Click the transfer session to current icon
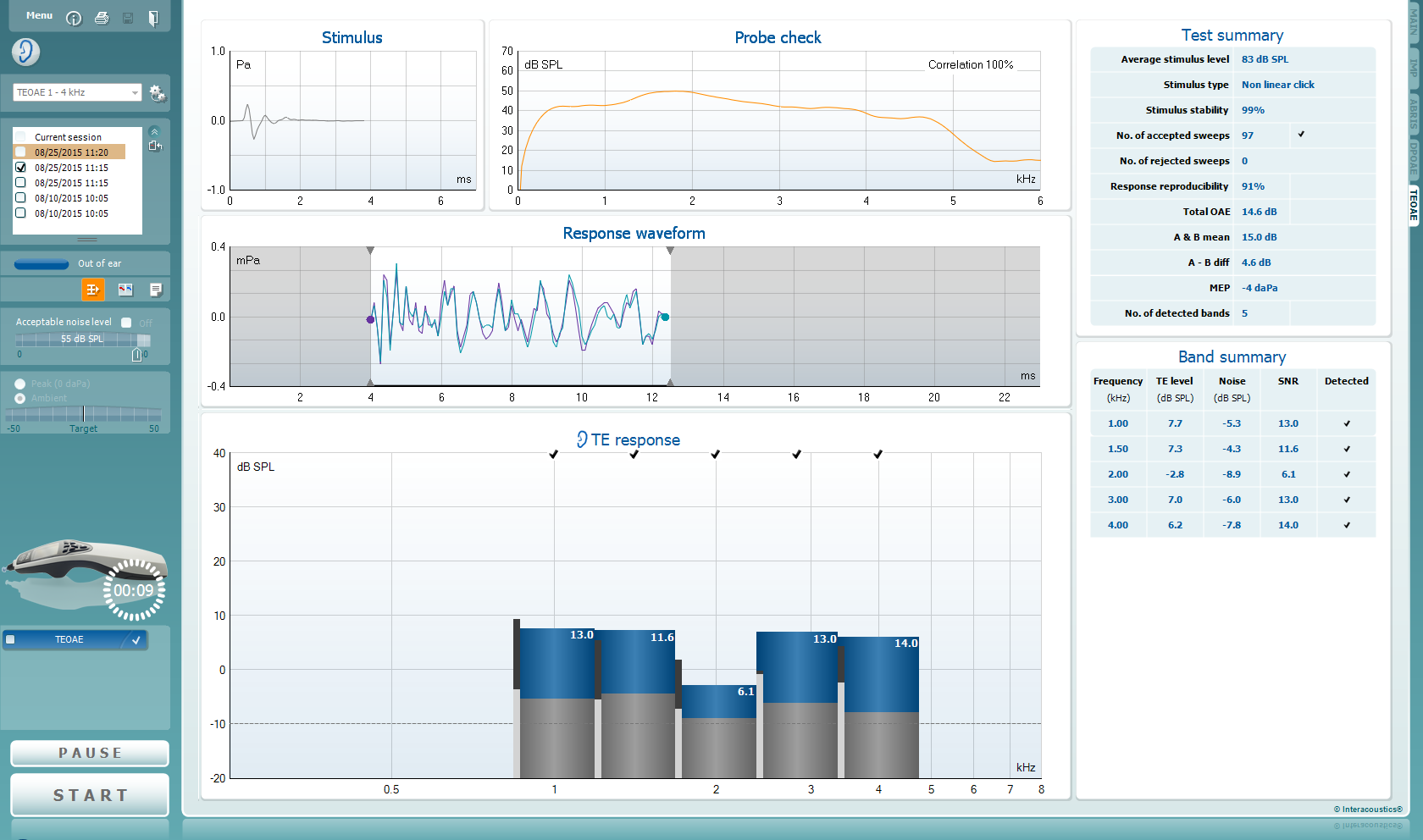 pos(155,146)
